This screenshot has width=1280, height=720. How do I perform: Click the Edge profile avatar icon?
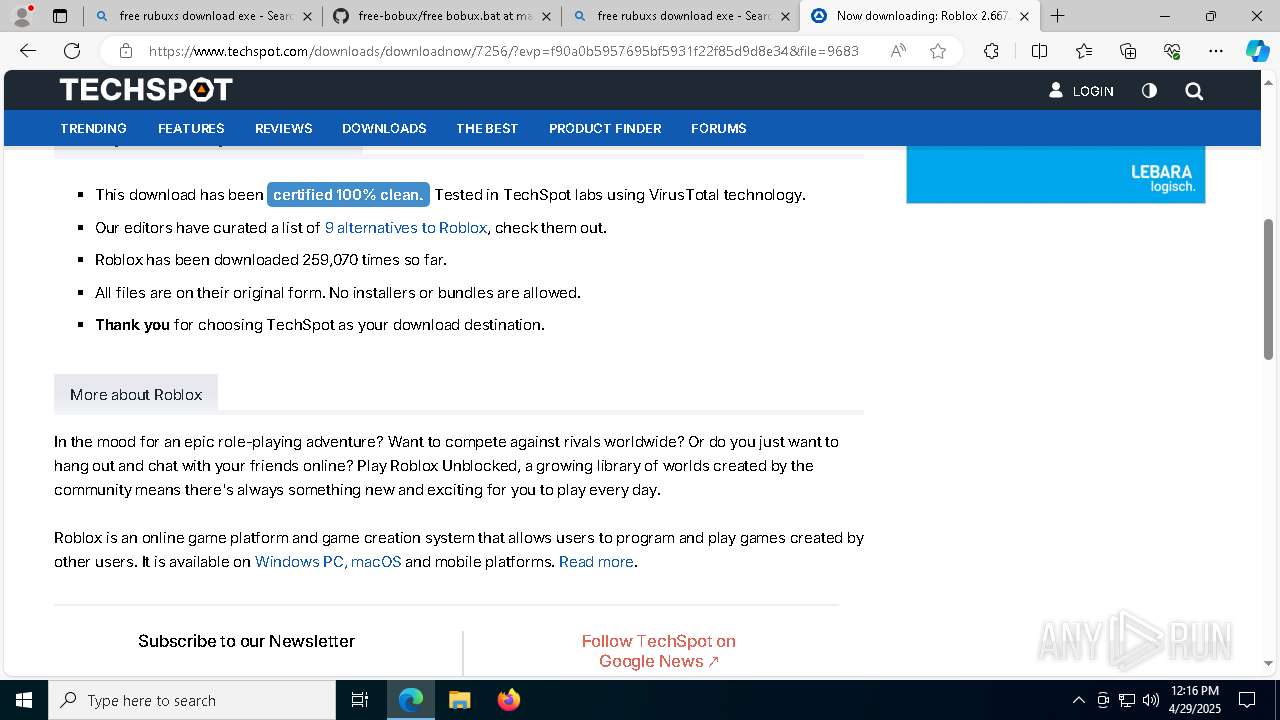click(x=22, y=16)
